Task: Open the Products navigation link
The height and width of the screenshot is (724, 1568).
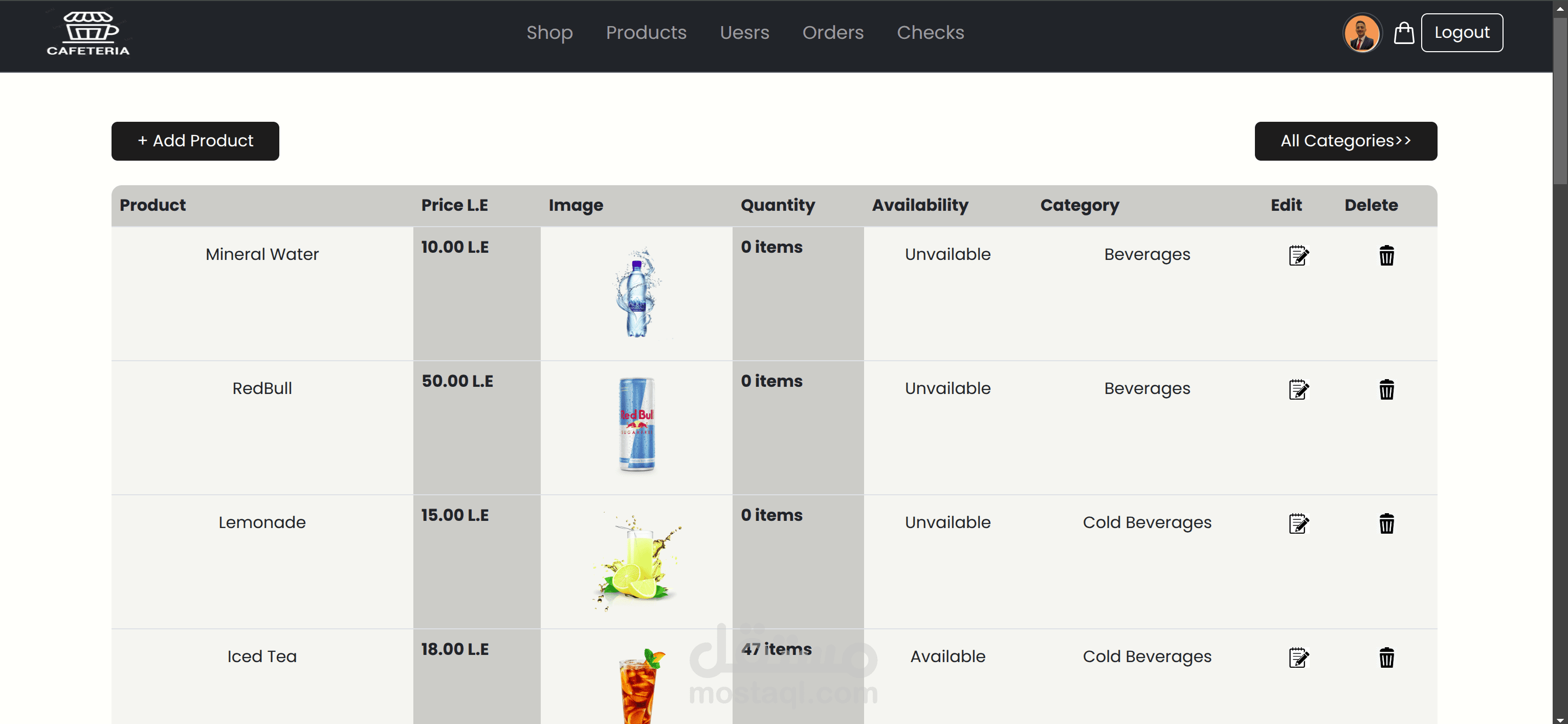Action: 646,32
